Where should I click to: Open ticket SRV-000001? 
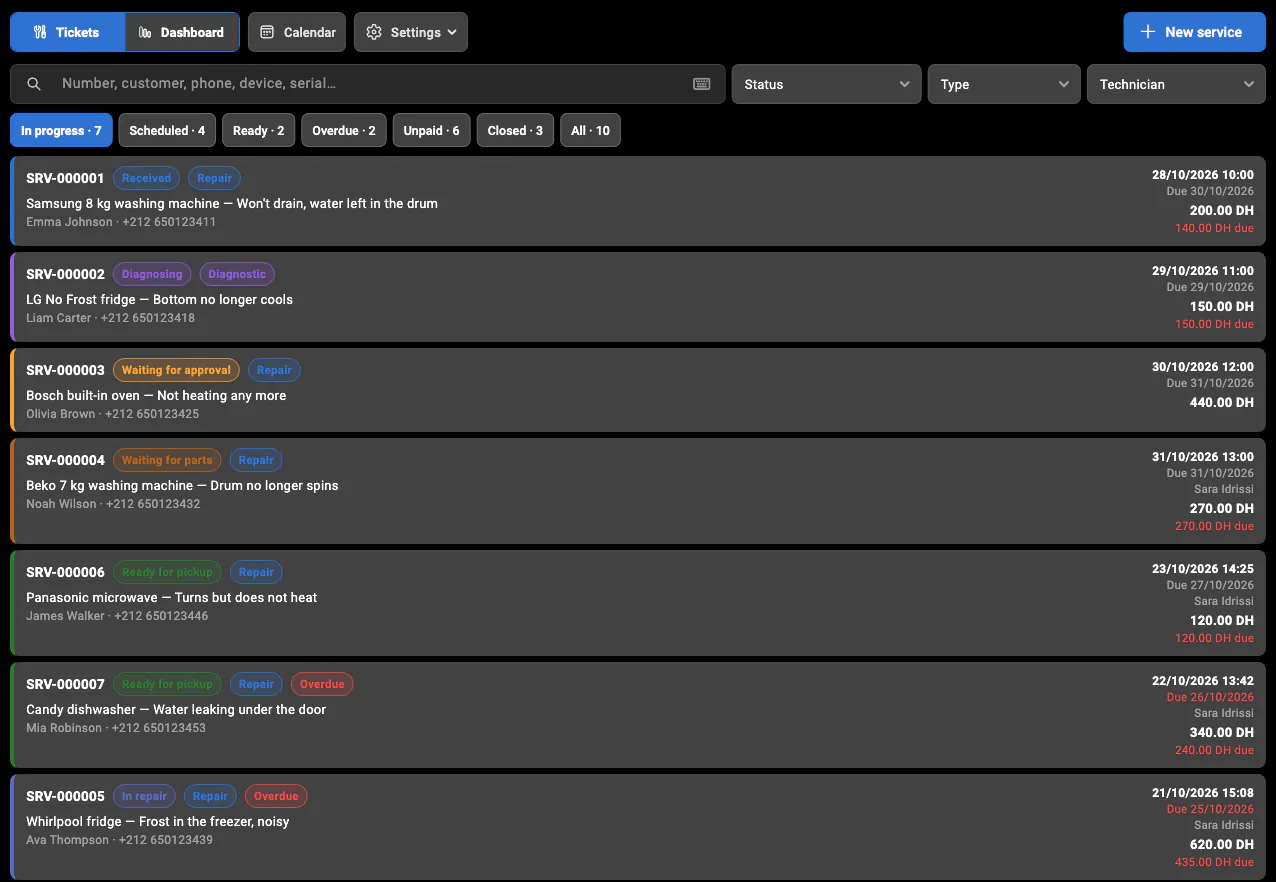pyautogui.click(x=638, y=201)
